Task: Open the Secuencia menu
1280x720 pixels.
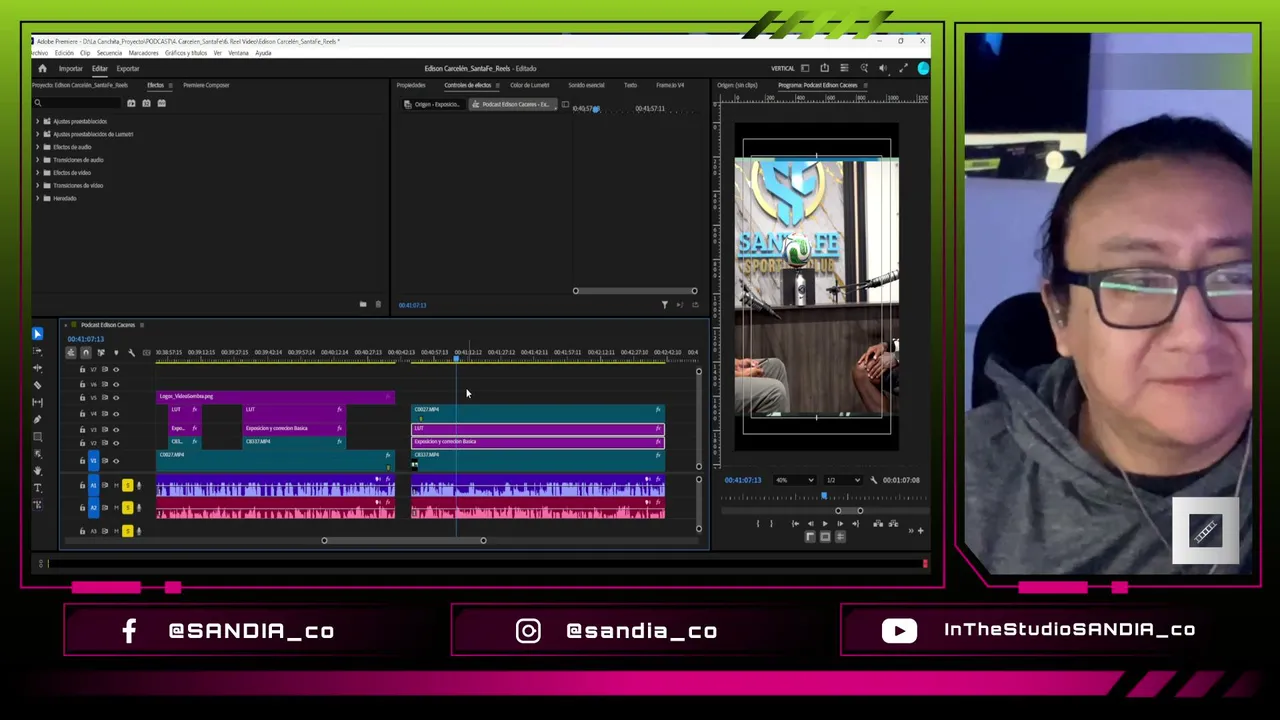Action: pos(109,53)
